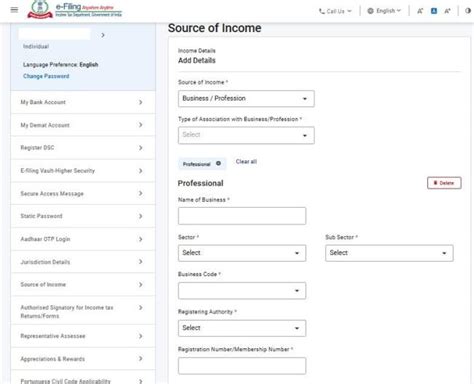Open My Demat Account menu item
Image resolution: width=474 pixels, height=384 pixels.
[x=83, y=125]
